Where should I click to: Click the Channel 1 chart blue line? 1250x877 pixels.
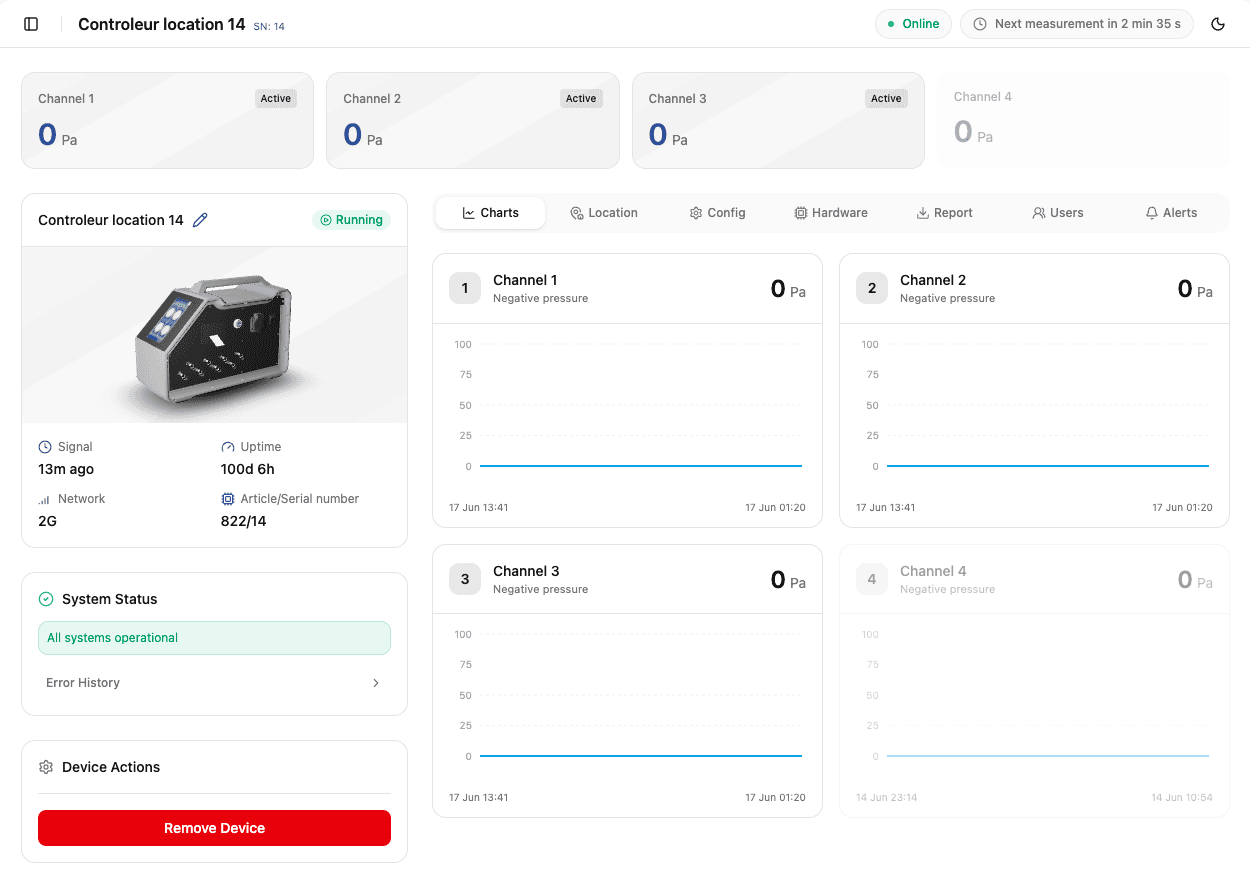641,466
